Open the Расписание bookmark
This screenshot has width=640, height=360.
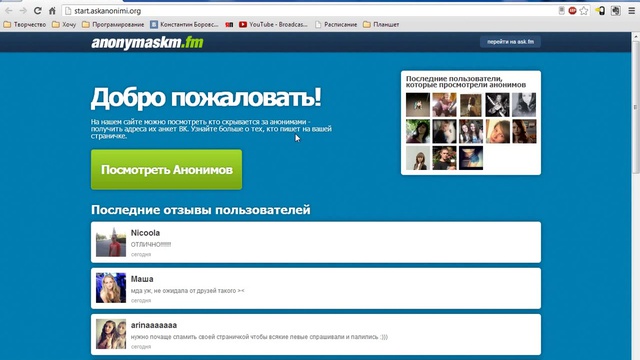click(x=336, y=24)
